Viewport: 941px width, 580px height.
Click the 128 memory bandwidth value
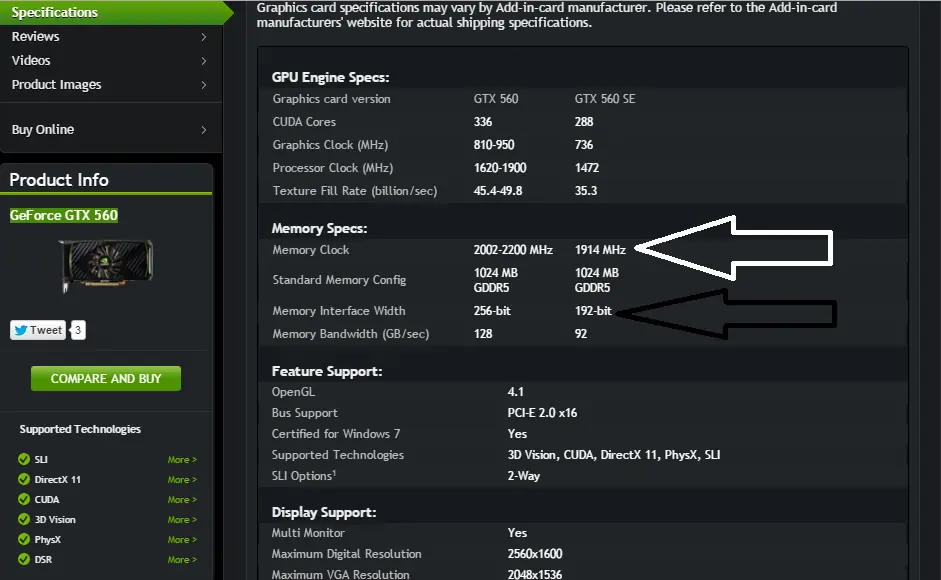click(483, 334)
